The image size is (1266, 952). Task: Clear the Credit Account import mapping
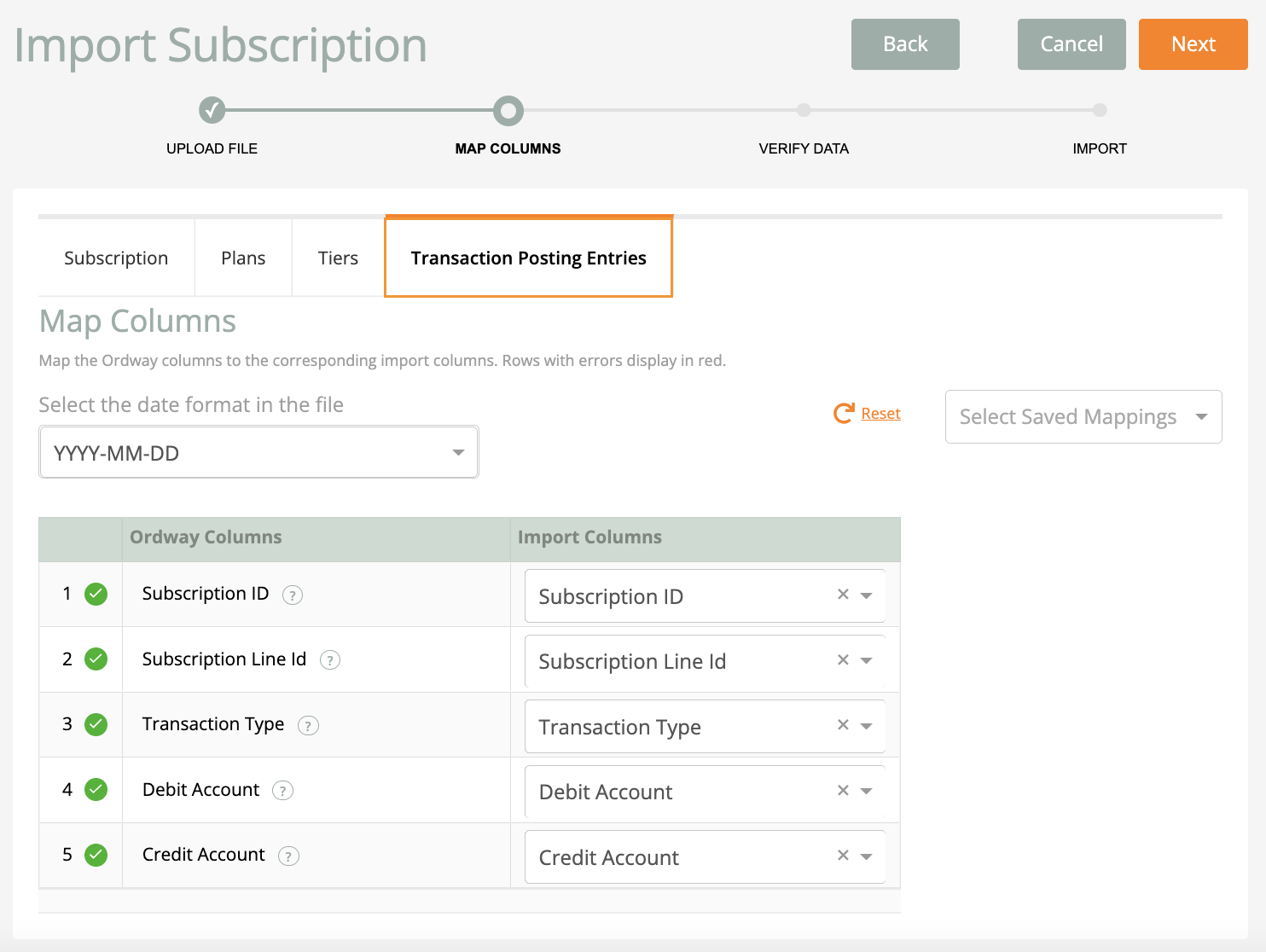843,856
